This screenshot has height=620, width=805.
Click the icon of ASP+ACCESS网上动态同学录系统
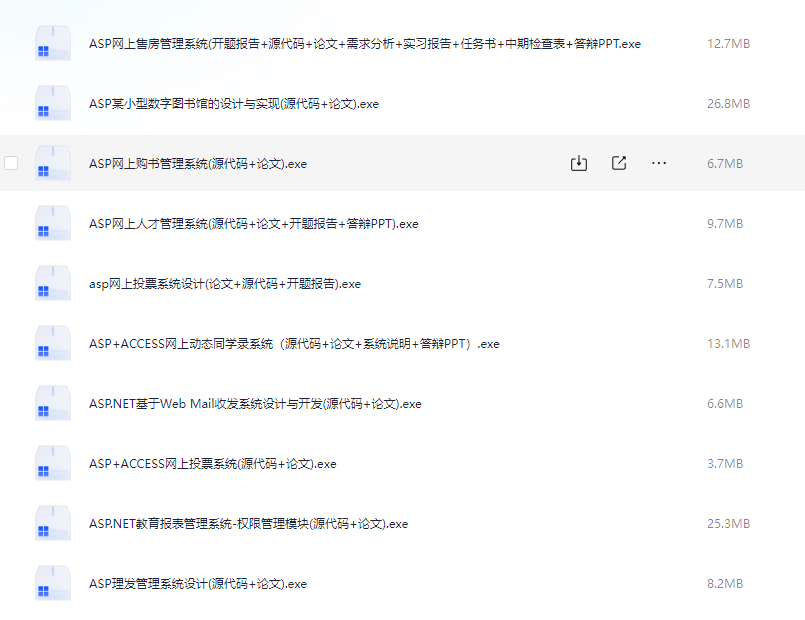(52, 343)
